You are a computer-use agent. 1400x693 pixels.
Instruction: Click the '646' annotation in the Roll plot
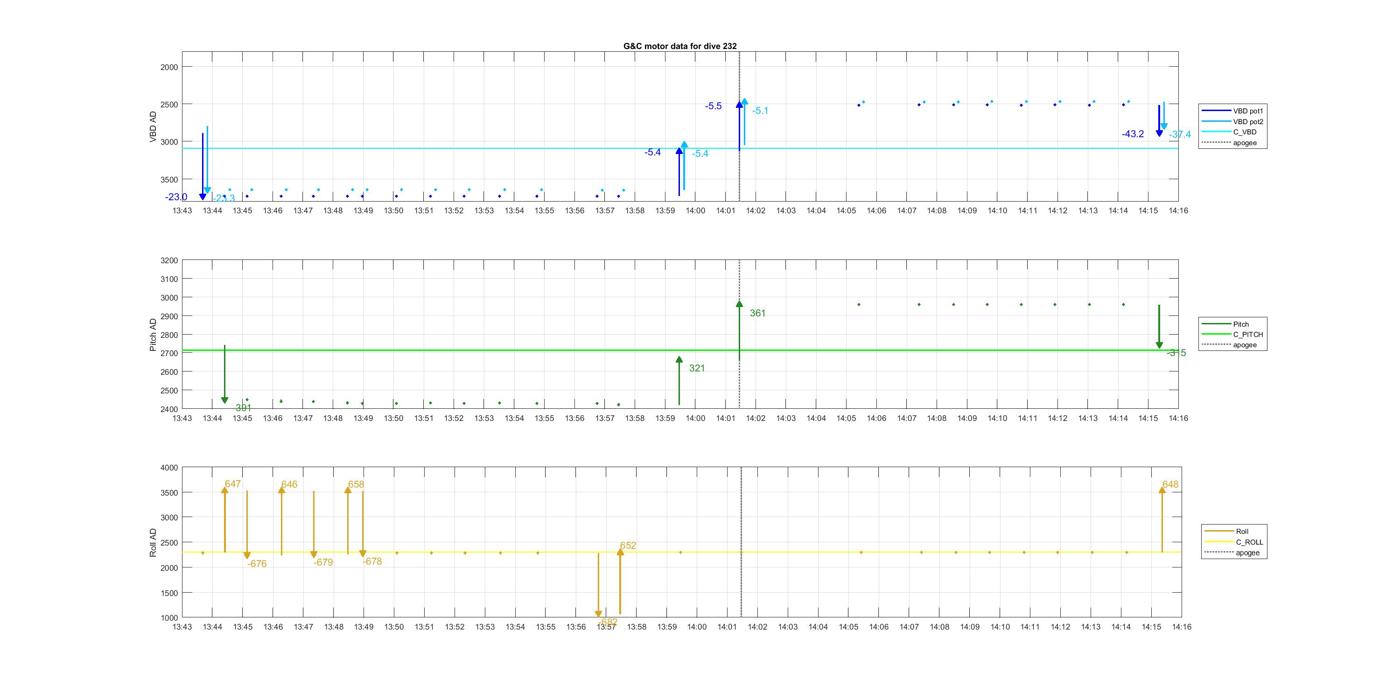(x=289, y=485)
